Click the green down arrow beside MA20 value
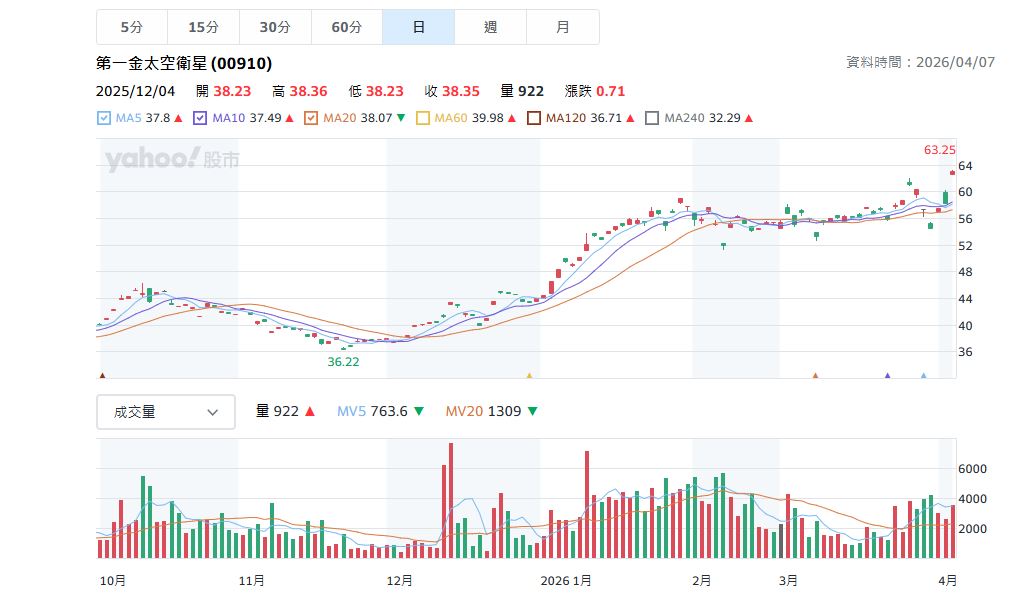This screenshot has height=613, width=1011. [x=401, y=118]
